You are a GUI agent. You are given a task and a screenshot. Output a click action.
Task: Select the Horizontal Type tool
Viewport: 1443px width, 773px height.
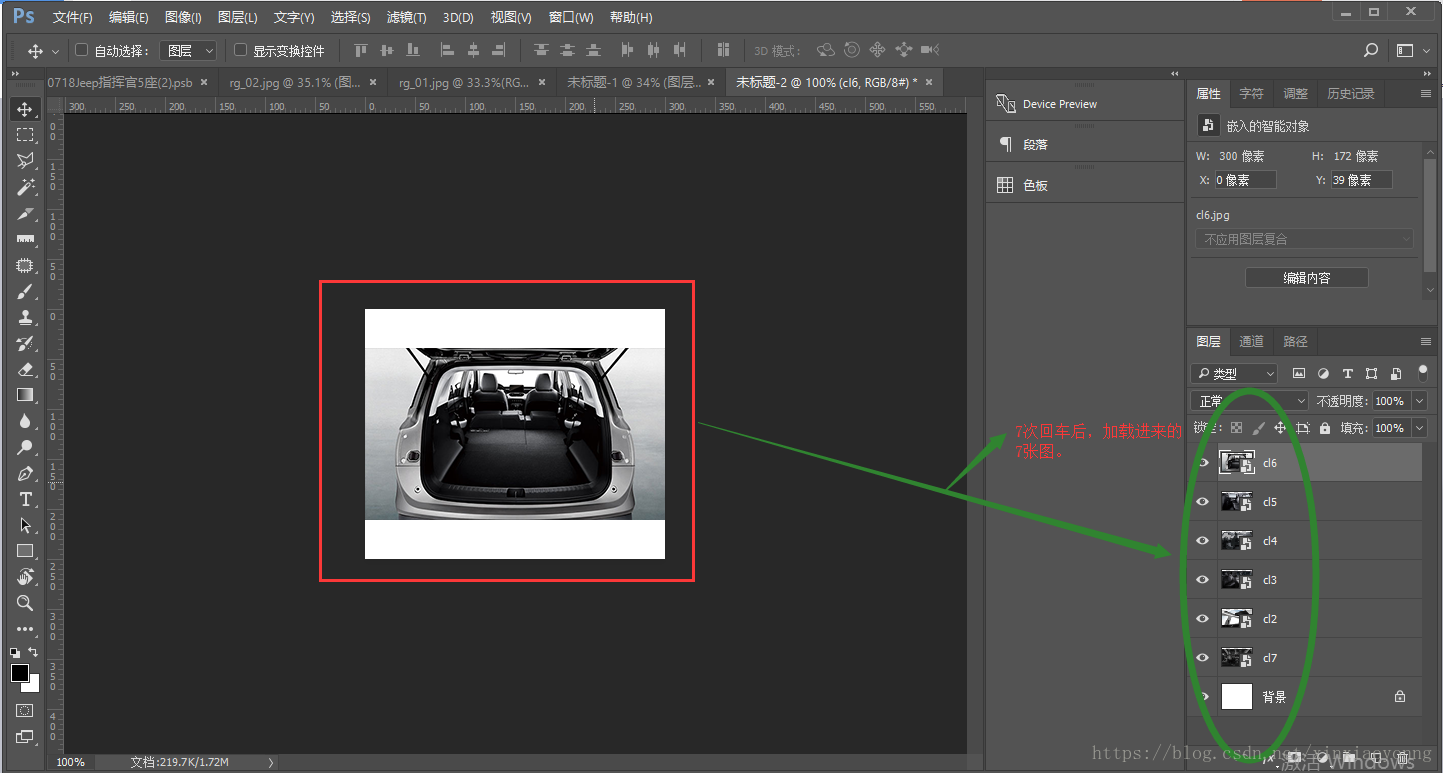[x=25, y=499]
